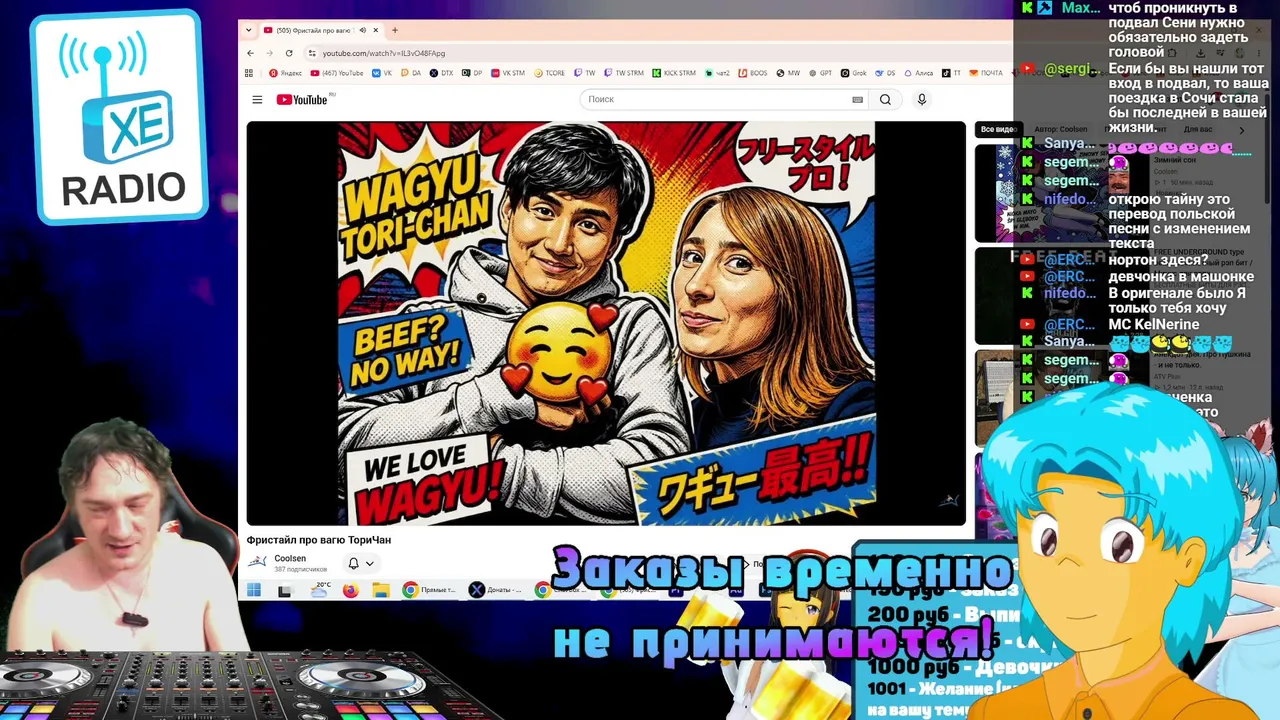Go back with the browser back arrow
Screen dimensions: 1280x720
coord(250,53)
